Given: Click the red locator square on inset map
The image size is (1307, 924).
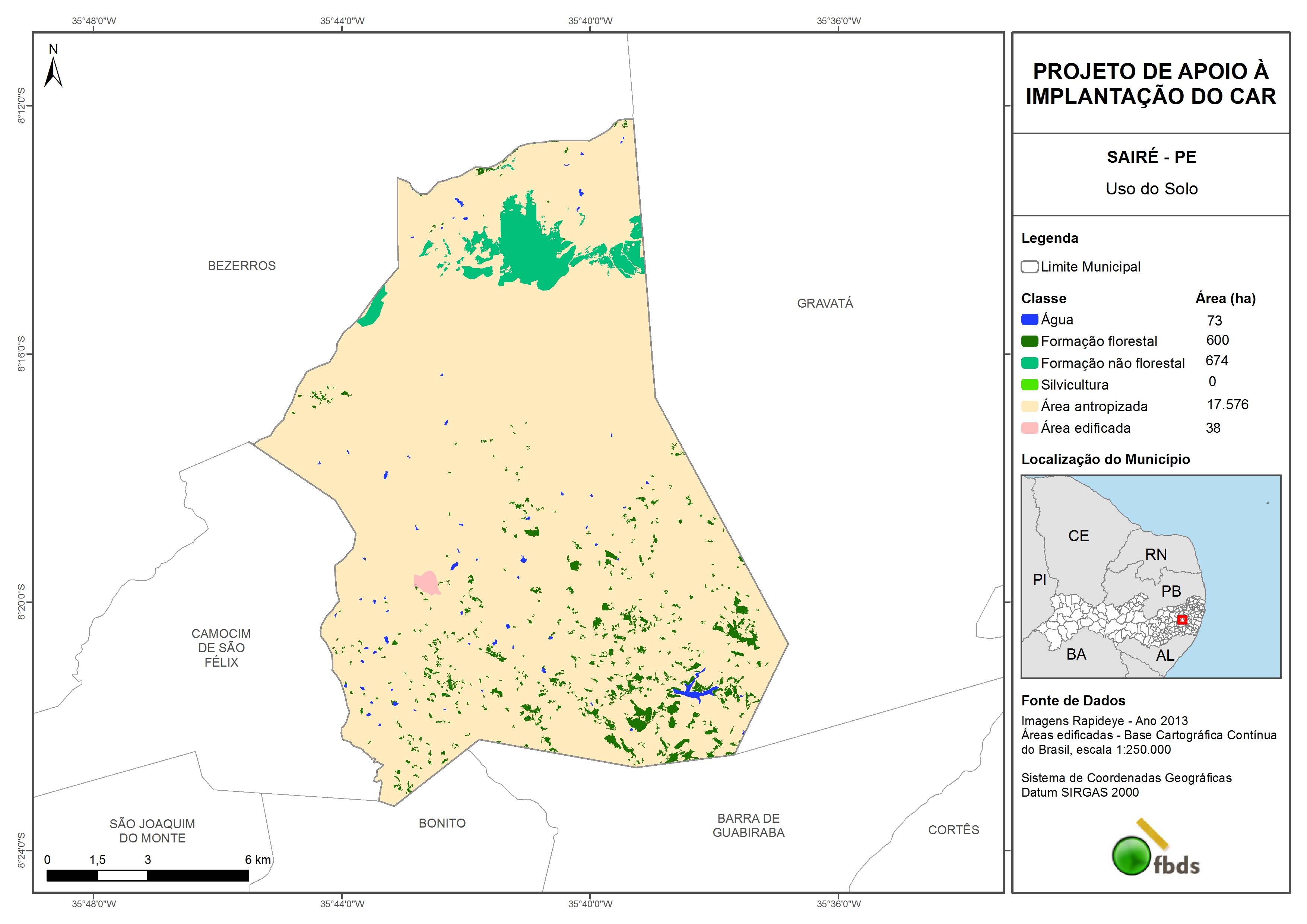Looking at the screenshot, I should tap(1182, 620).
